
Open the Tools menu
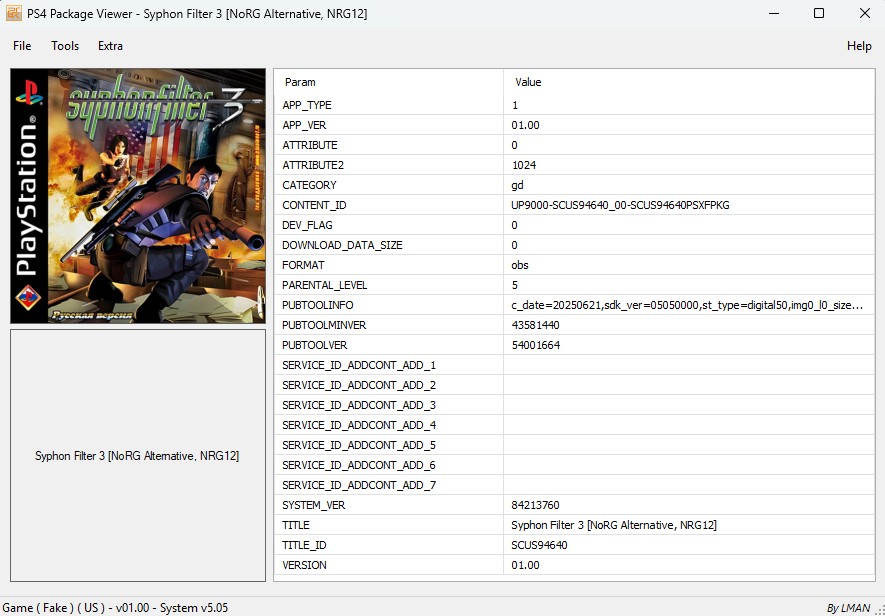(65, 46)
